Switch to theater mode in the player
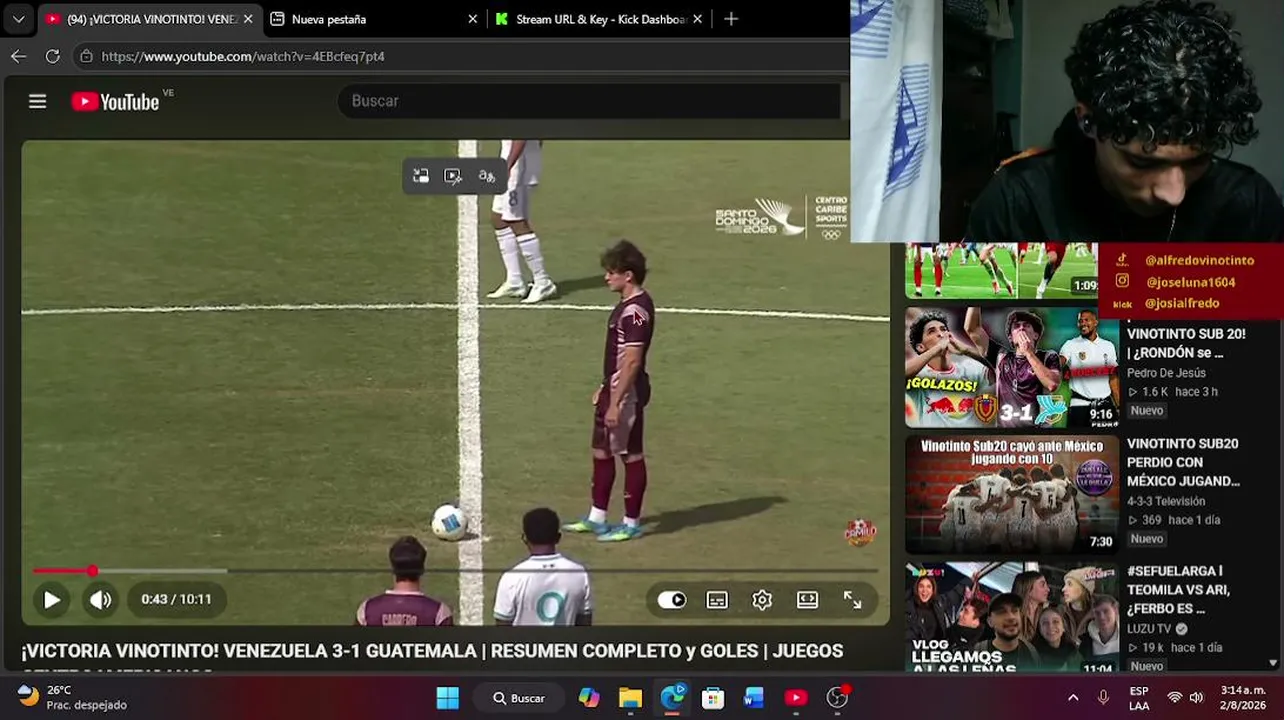The width and height of the screenshot is (1284, 720). point(807,600)
